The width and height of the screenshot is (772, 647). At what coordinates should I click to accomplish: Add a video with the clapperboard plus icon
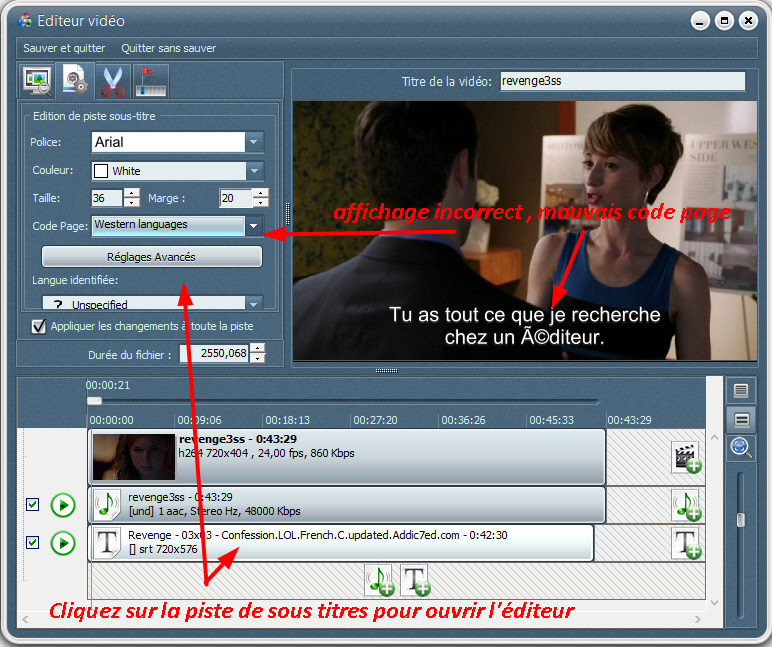(687, 457)
